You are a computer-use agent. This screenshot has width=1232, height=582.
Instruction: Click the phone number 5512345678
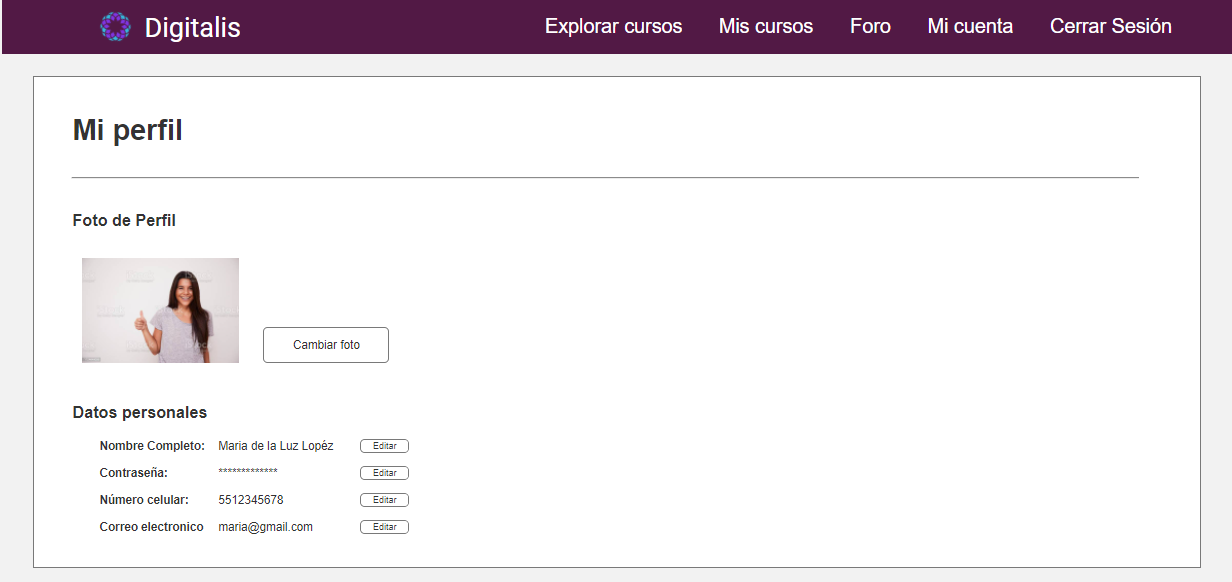point(251,500)
